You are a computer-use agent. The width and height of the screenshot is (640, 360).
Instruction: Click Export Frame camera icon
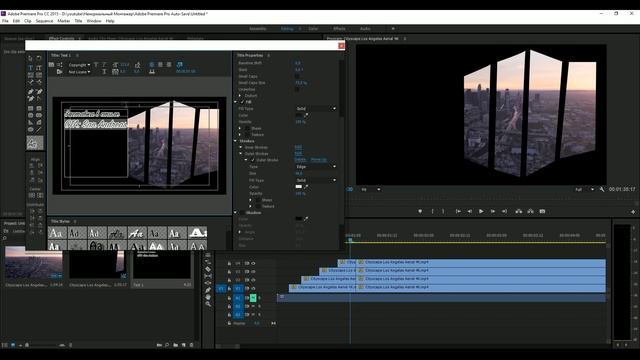click(542, 211)
